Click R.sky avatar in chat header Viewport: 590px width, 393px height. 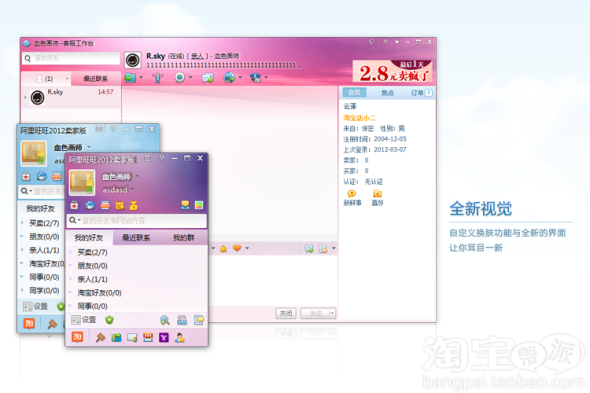(x=132, y=60)
